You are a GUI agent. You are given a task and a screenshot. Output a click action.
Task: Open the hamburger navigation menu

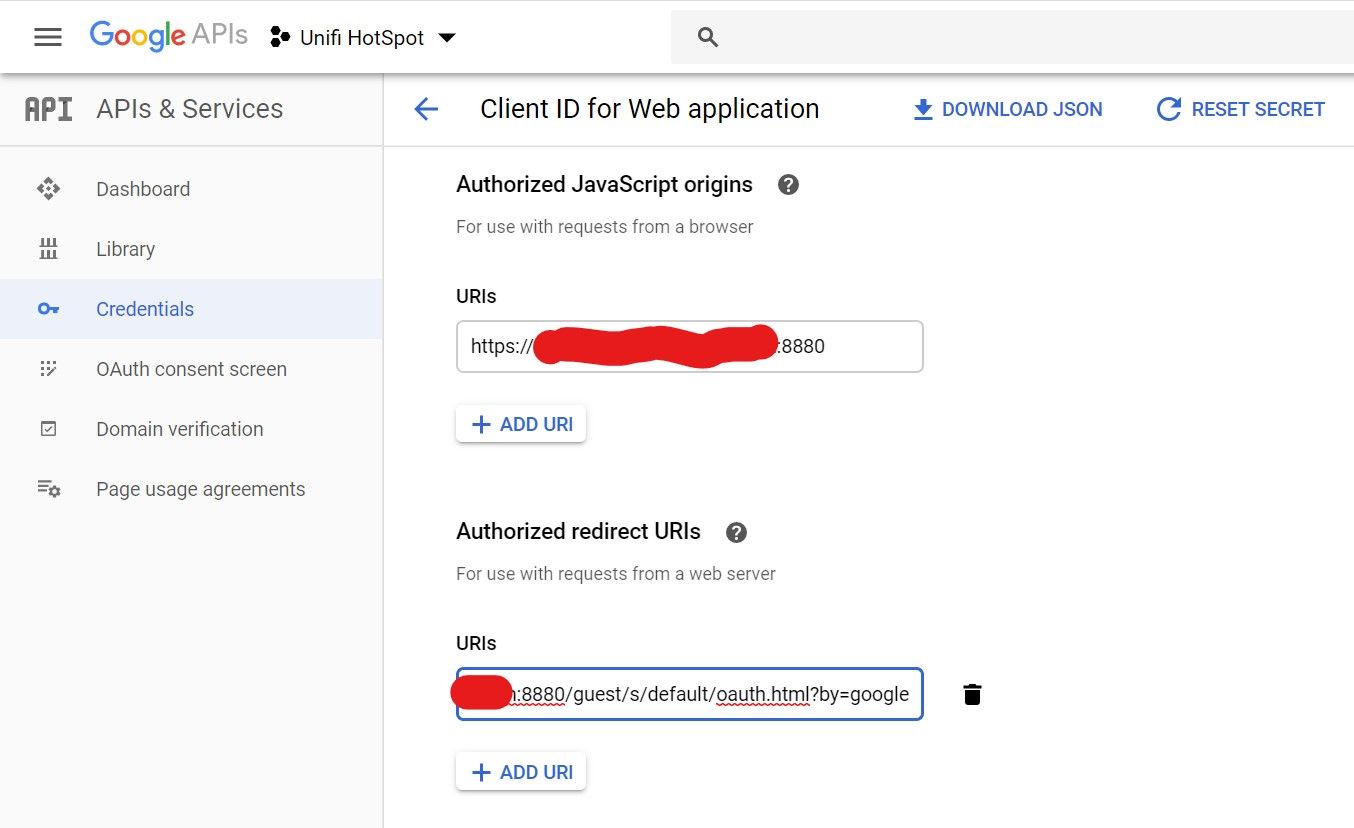pyautogui.click(x=48, y=37)
